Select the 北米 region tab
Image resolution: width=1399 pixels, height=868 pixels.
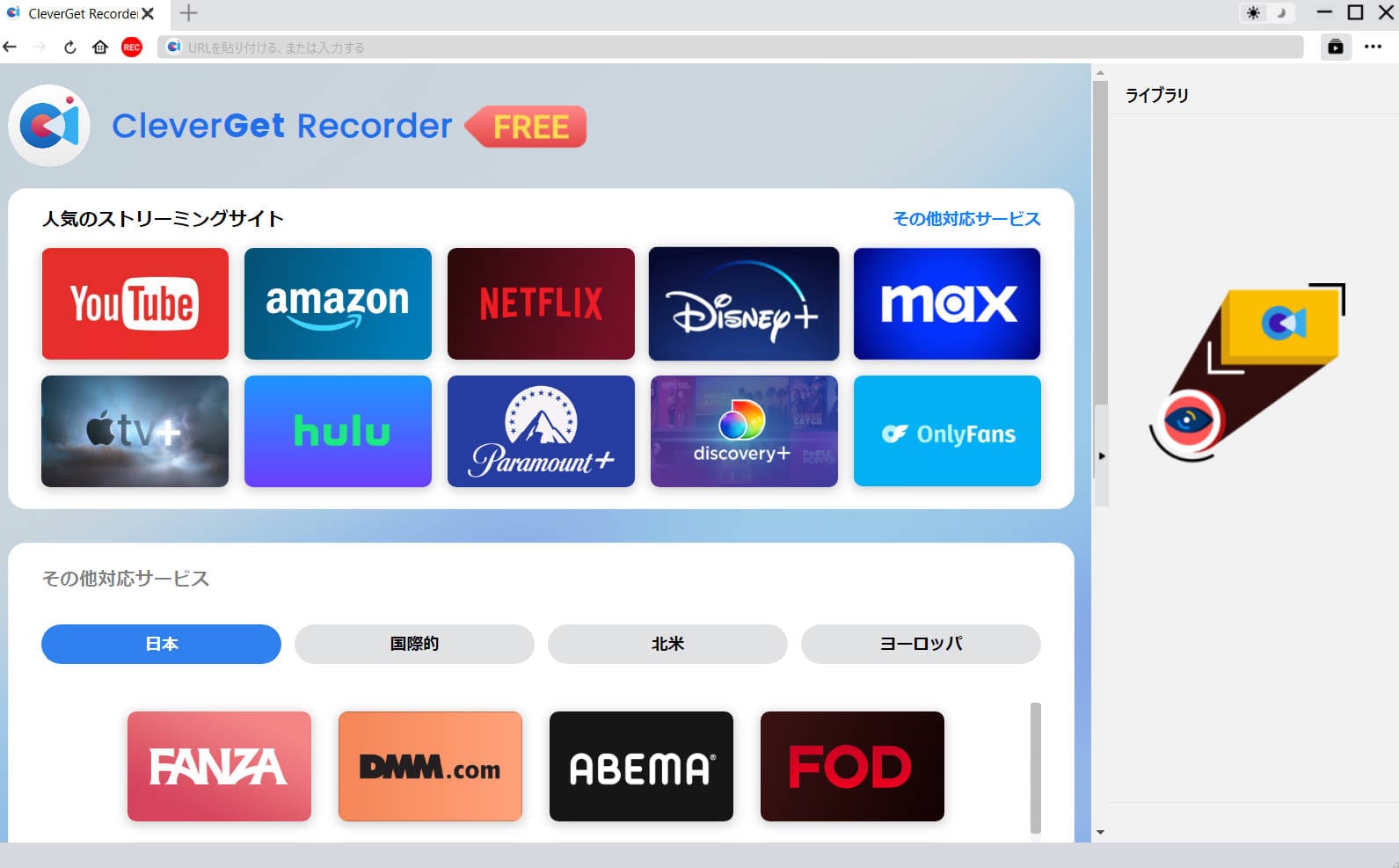coord(667,644)
